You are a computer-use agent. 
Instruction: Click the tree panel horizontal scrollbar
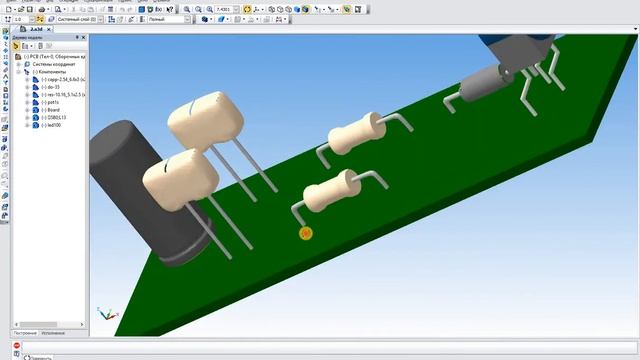point(39,324)
